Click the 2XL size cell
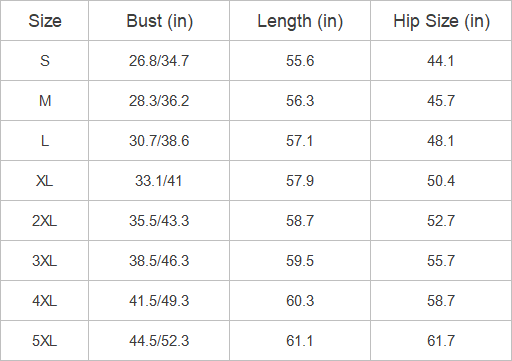This screenshot has height=361, width=512. coord(45,221)
